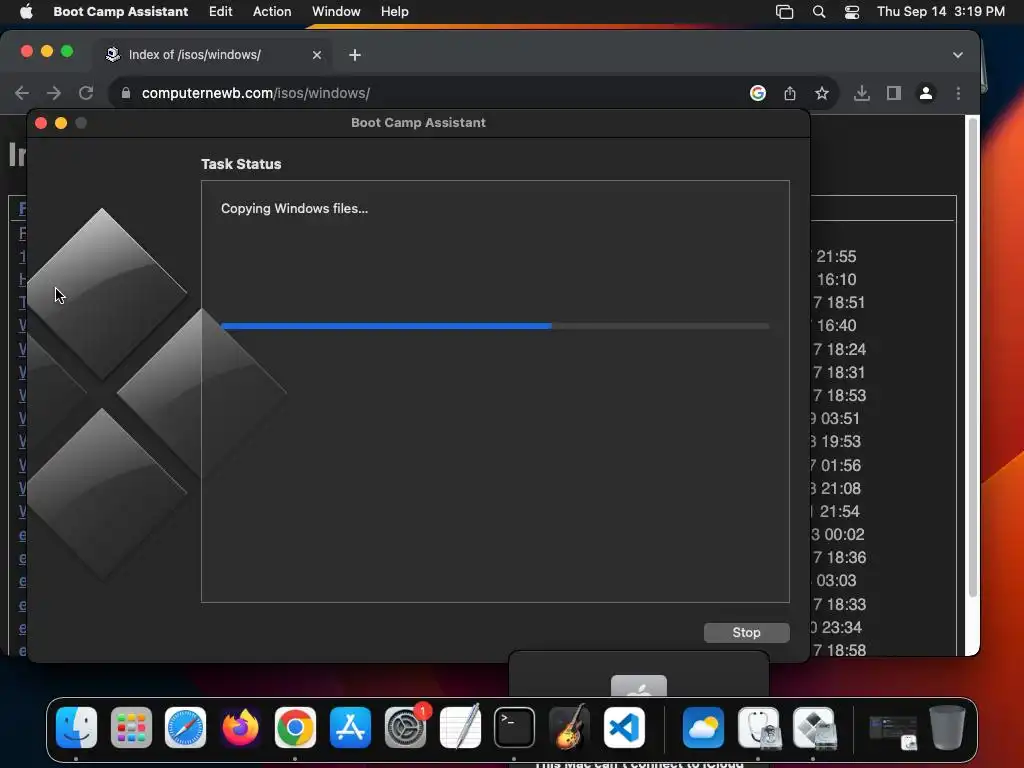Screen dimensions: 1024x768
Task: Open Spotlight search in menu bar
Action: click(818, 12)
